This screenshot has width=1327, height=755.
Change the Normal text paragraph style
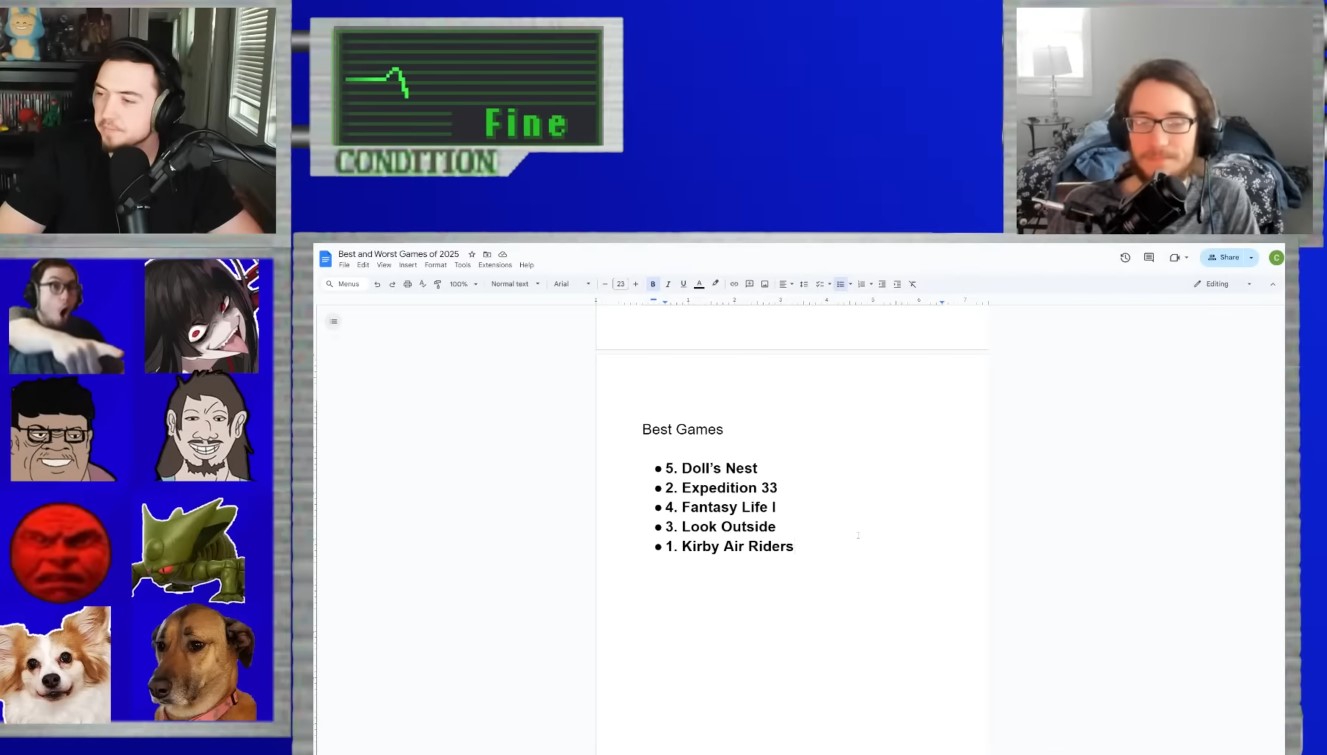pyautogui.click(x=515, y=284)
